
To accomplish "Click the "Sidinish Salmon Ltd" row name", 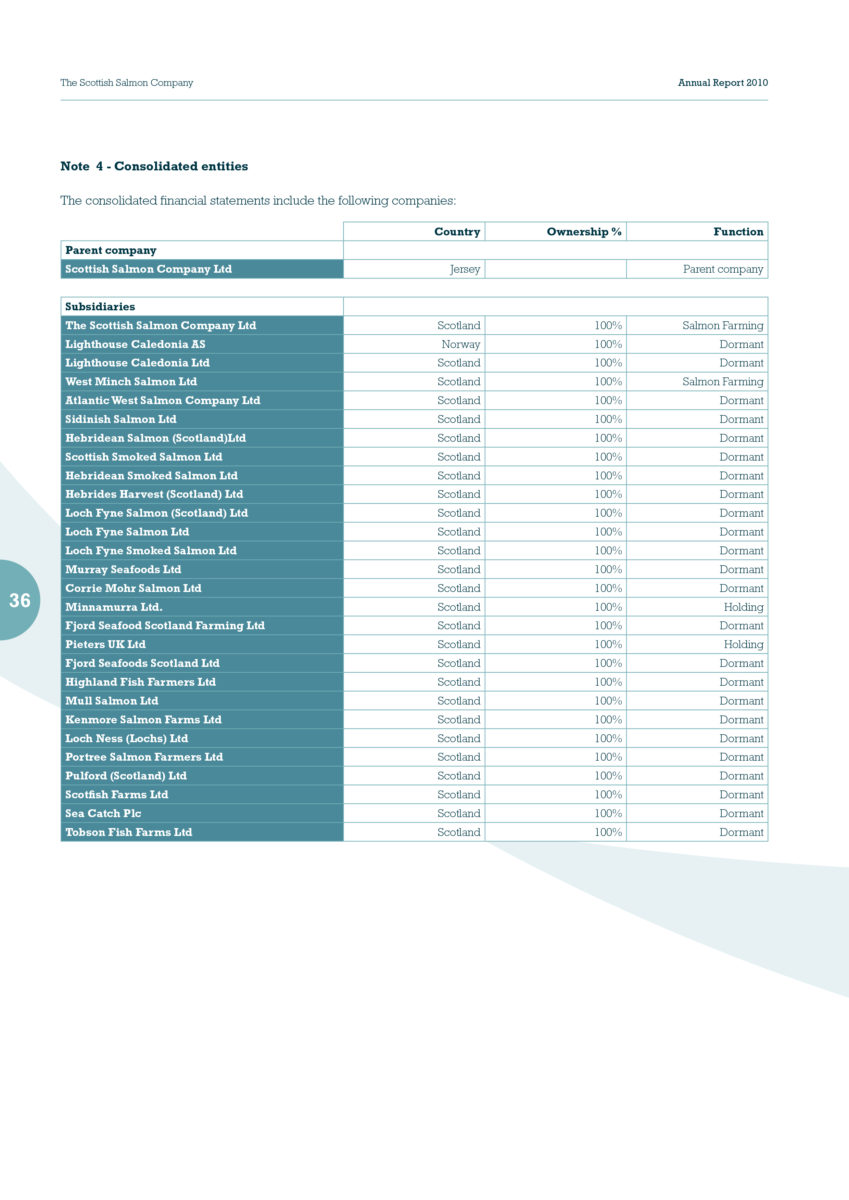I will [x=121, y=419].
